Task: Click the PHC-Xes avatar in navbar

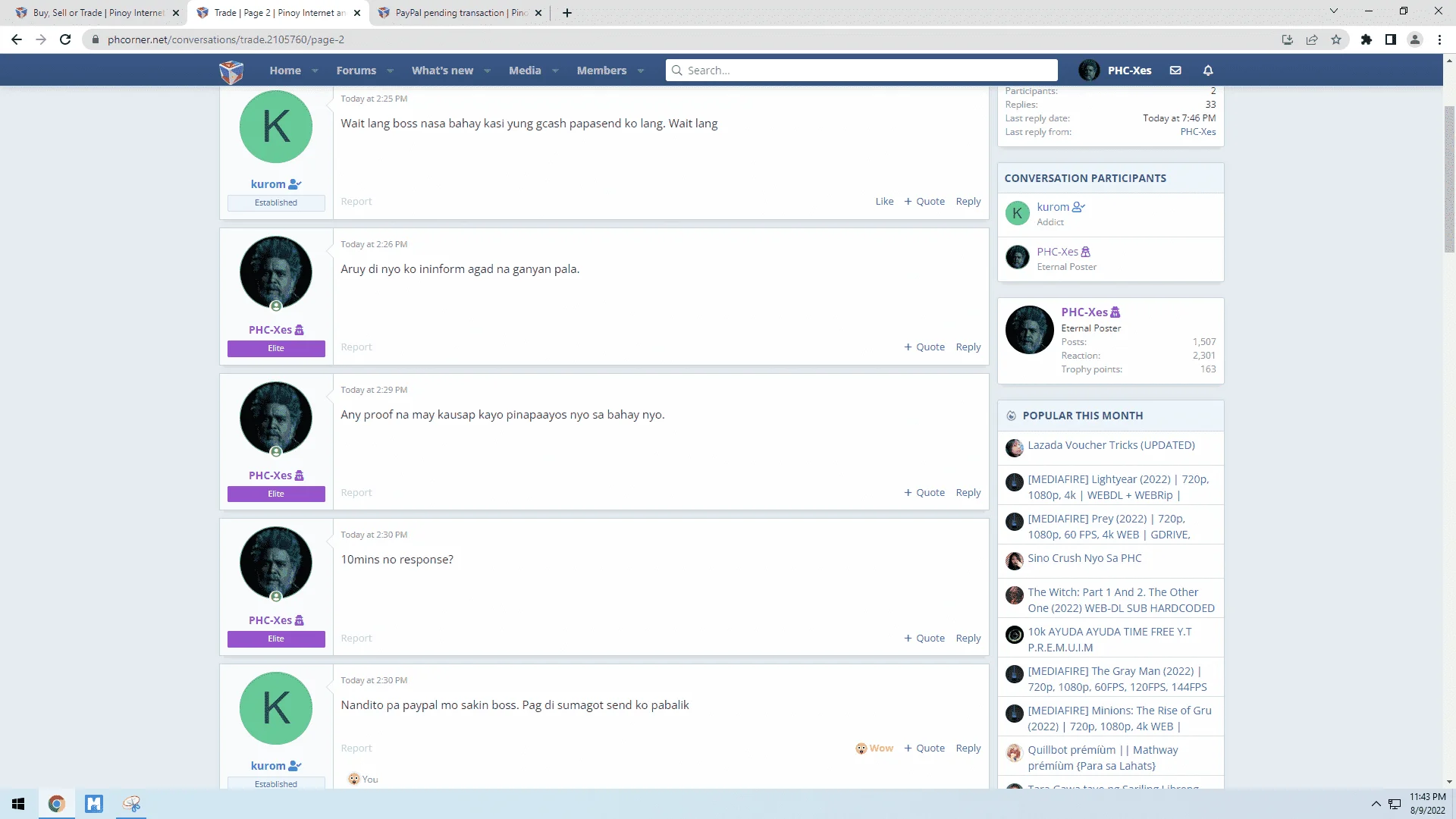Action: coord(1089,71)
